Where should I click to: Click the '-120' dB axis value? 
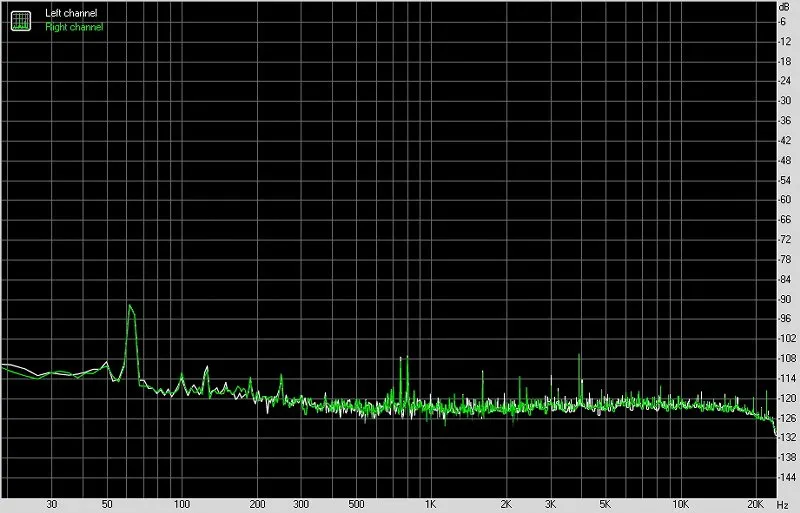pyautogui.click(x=787, y=399)
